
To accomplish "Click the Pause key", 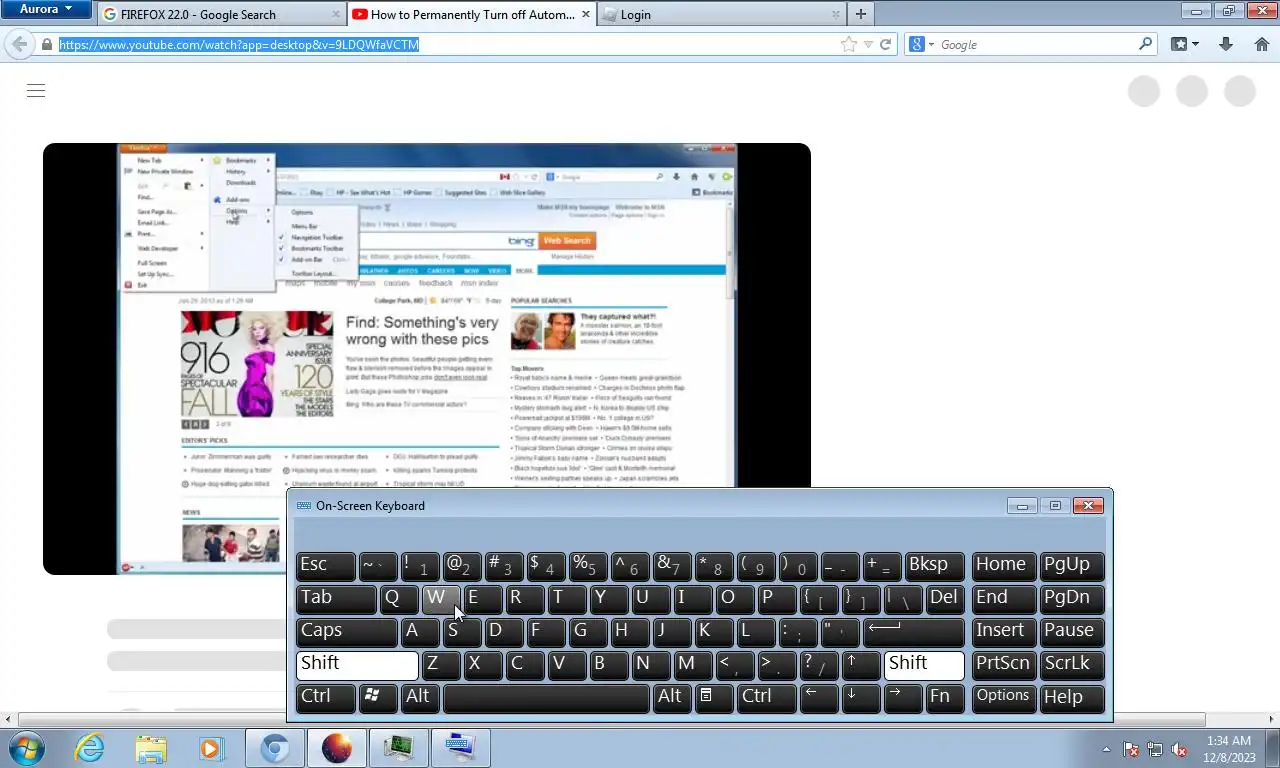I will (x=1072, y=632).
